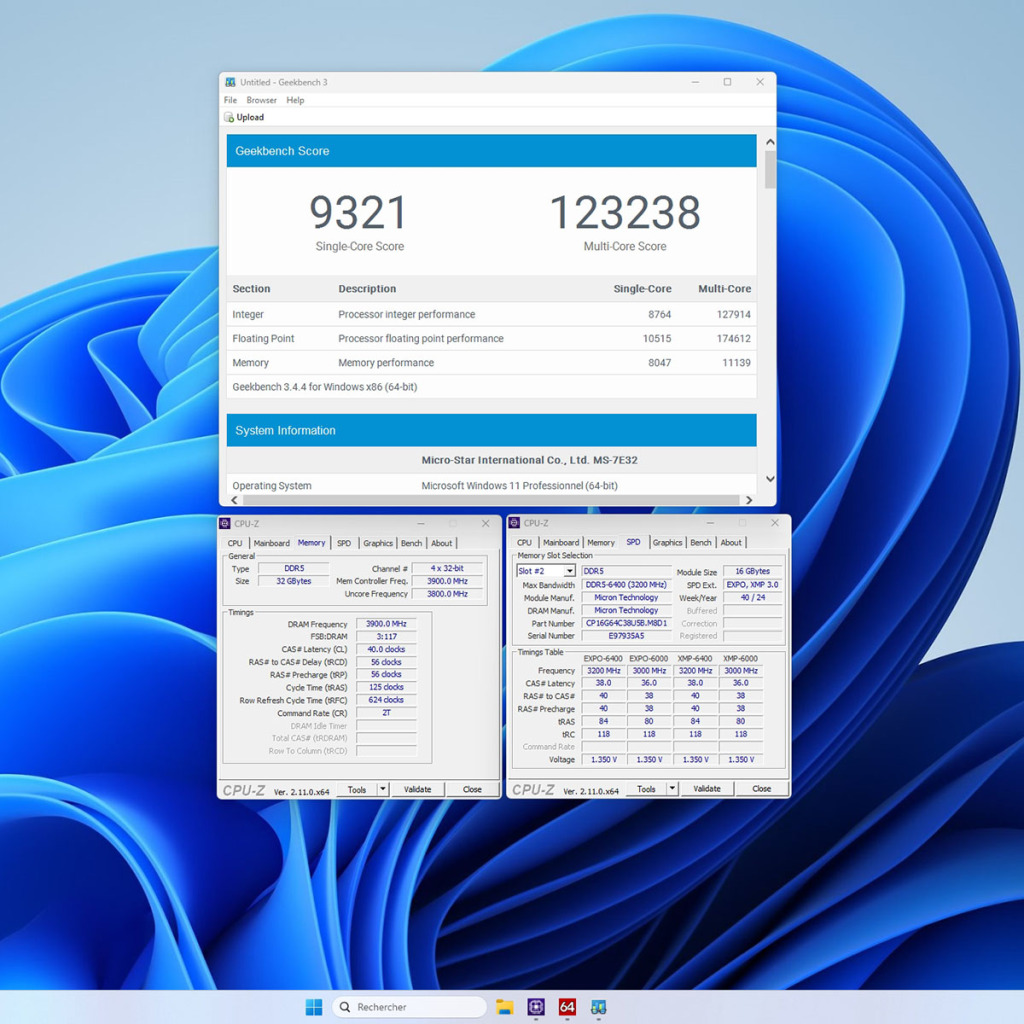This screenshot has height=1024, width=1024.
Task: Open Graphics tab in left CPU-Z
Action: [378, 543]
